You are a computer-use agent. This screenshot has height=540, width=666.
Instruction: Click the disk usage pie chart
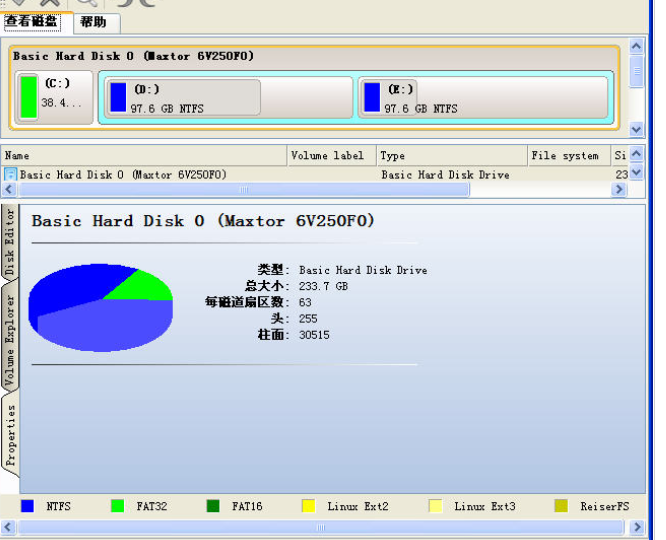pos(101,308)
